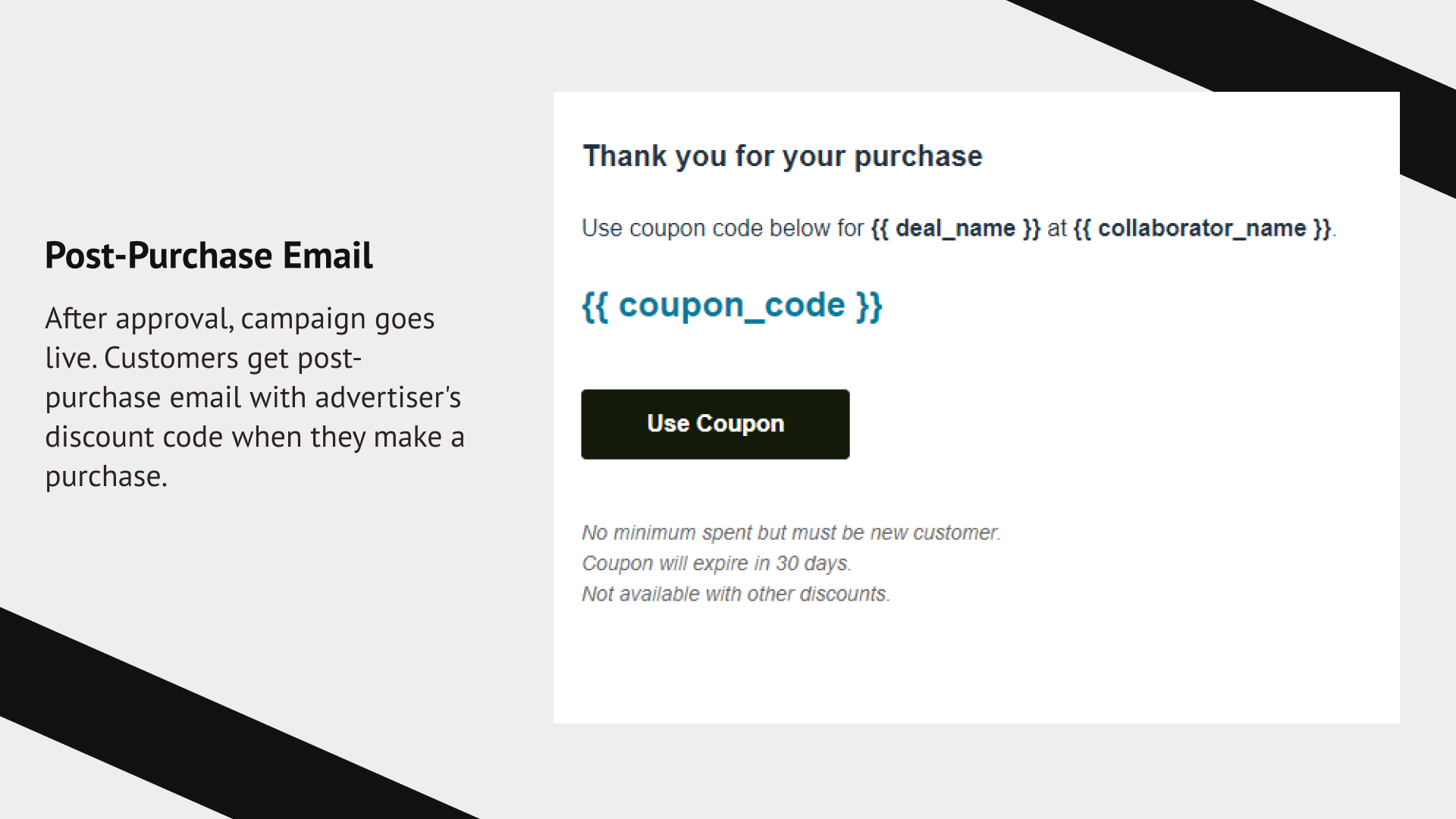Click the final word 'purchase.' in description
1456x819 pixels.
click(x=106, y=477)
